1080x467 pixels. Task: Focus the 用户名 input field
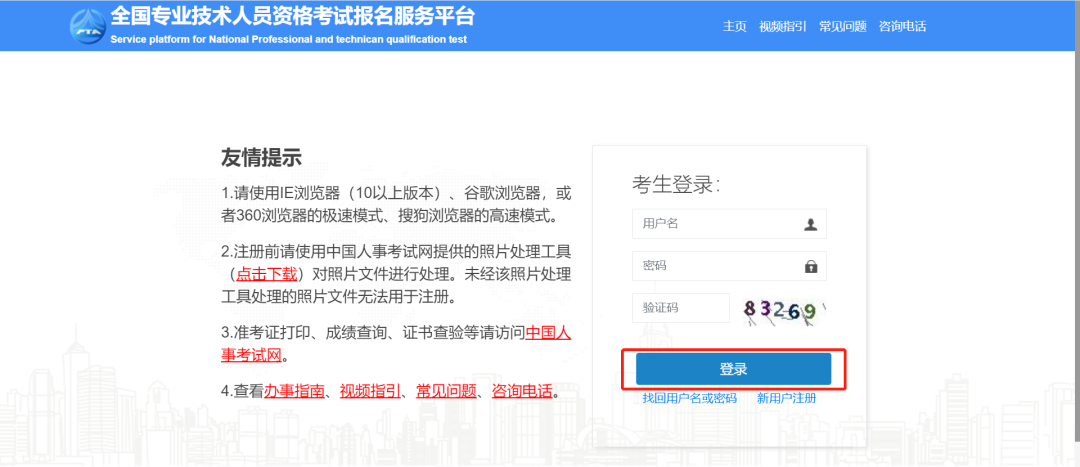(715, 224)
